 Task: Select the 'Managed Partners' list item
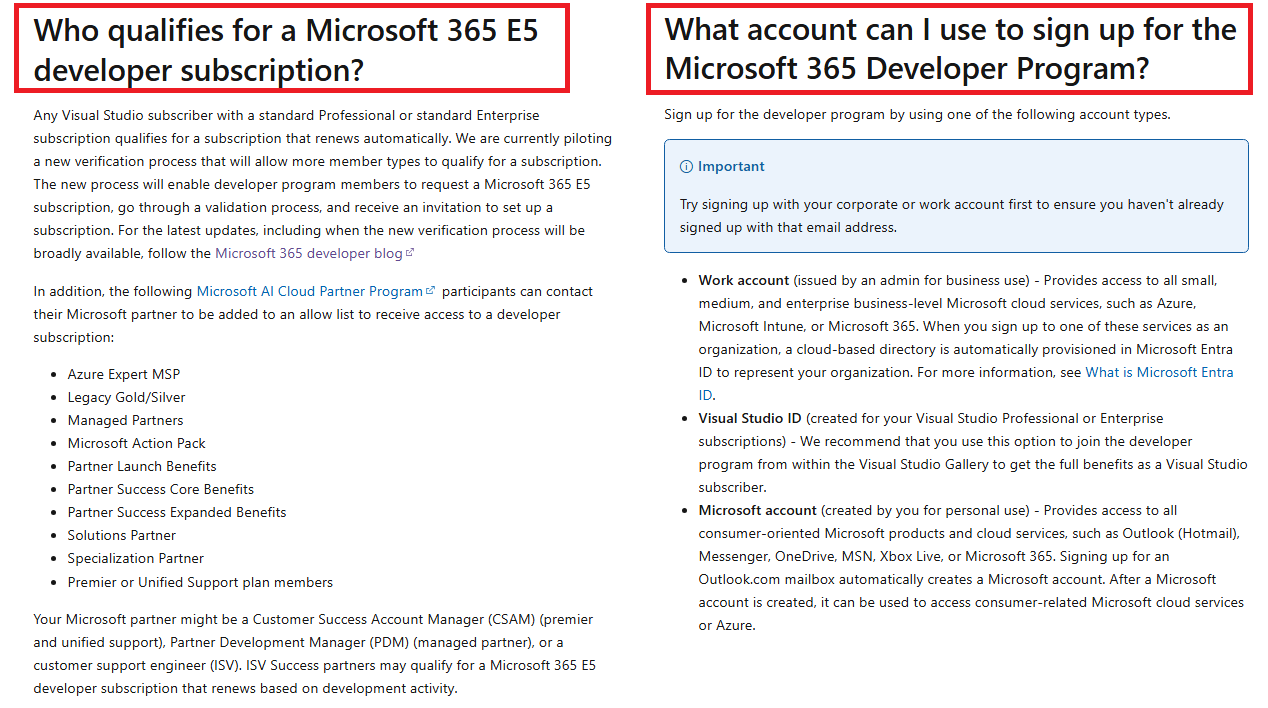coord(126,420)
